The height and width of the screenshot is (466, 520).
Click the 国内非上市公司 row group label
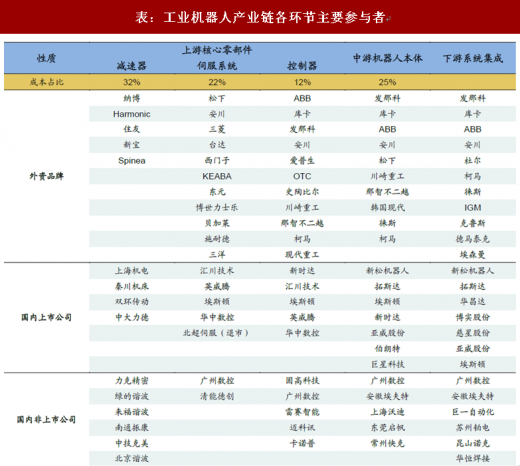46,419
